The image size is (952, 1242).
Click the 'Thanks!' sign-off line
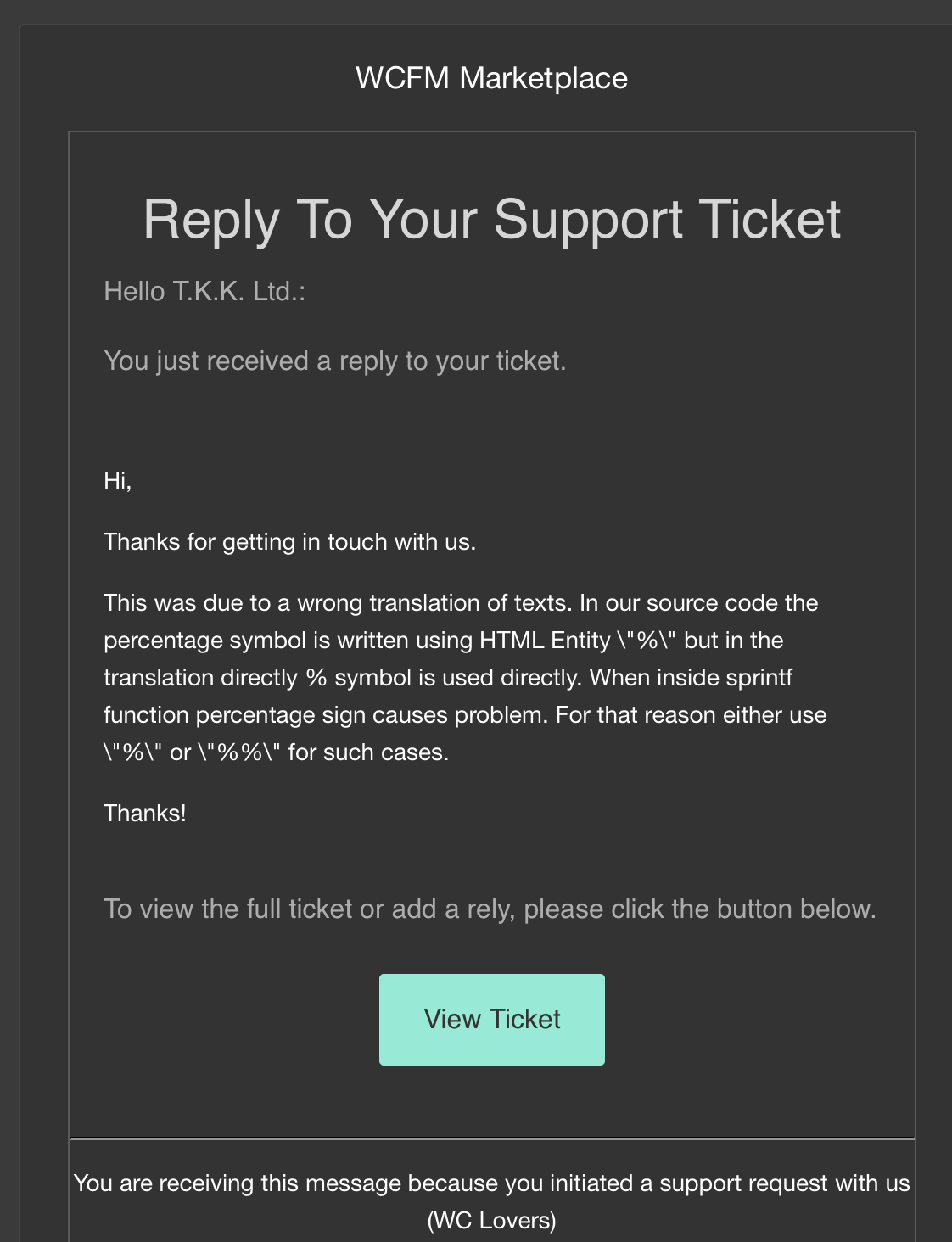(x=145, y=814)
